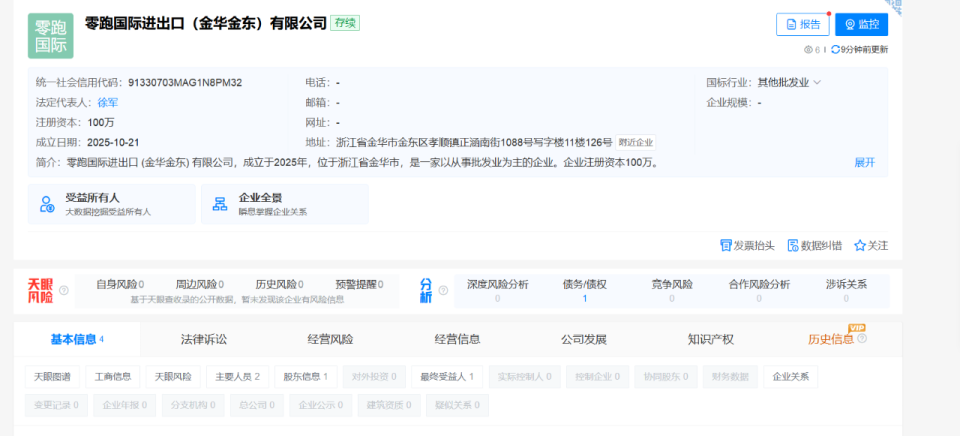The height and width of the screenshot is (436, 960).
Task: Select 周边风险 0 item
Action: 200,284
